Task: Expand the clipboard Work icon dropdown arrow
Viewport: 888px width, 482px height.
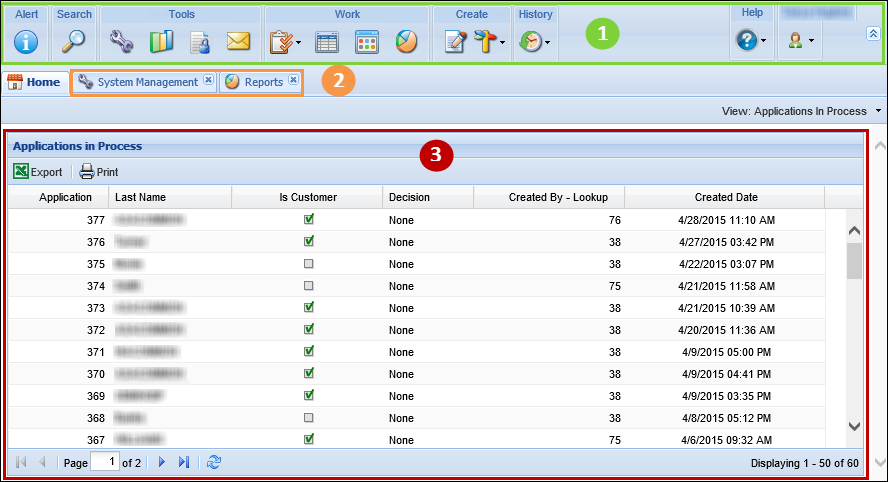Action: tap(298, 42)
